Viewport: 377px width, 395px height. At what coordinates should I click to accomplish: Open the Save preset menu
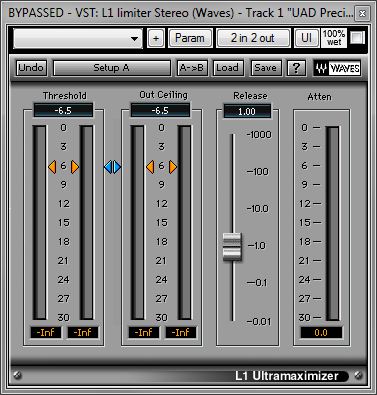point(266,68)
